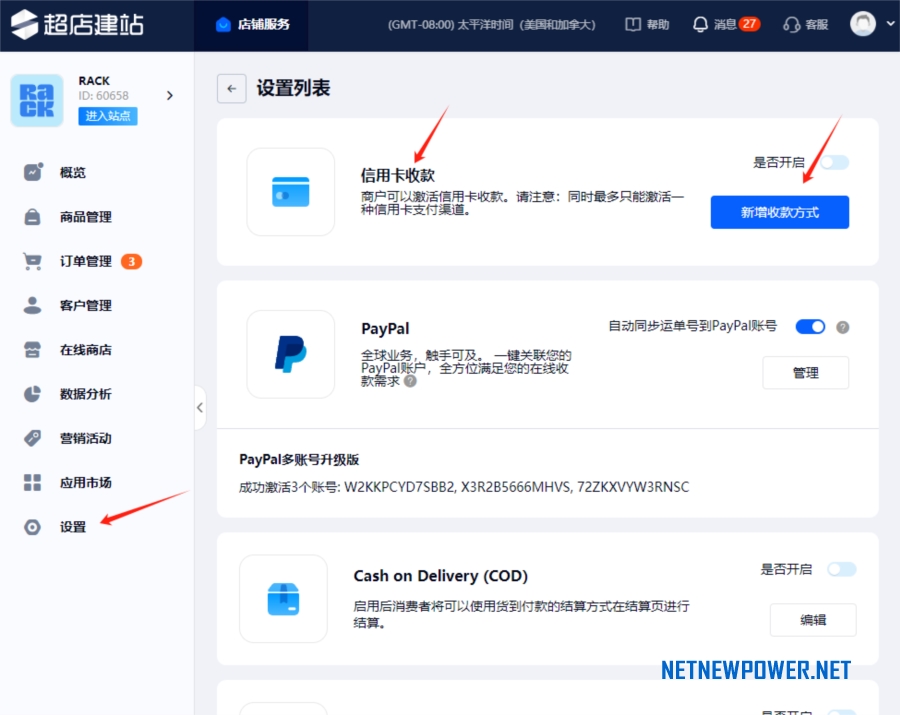Open the 帮助 link
The width and height of the screenshot is (900, 715).
coord(657,25)
